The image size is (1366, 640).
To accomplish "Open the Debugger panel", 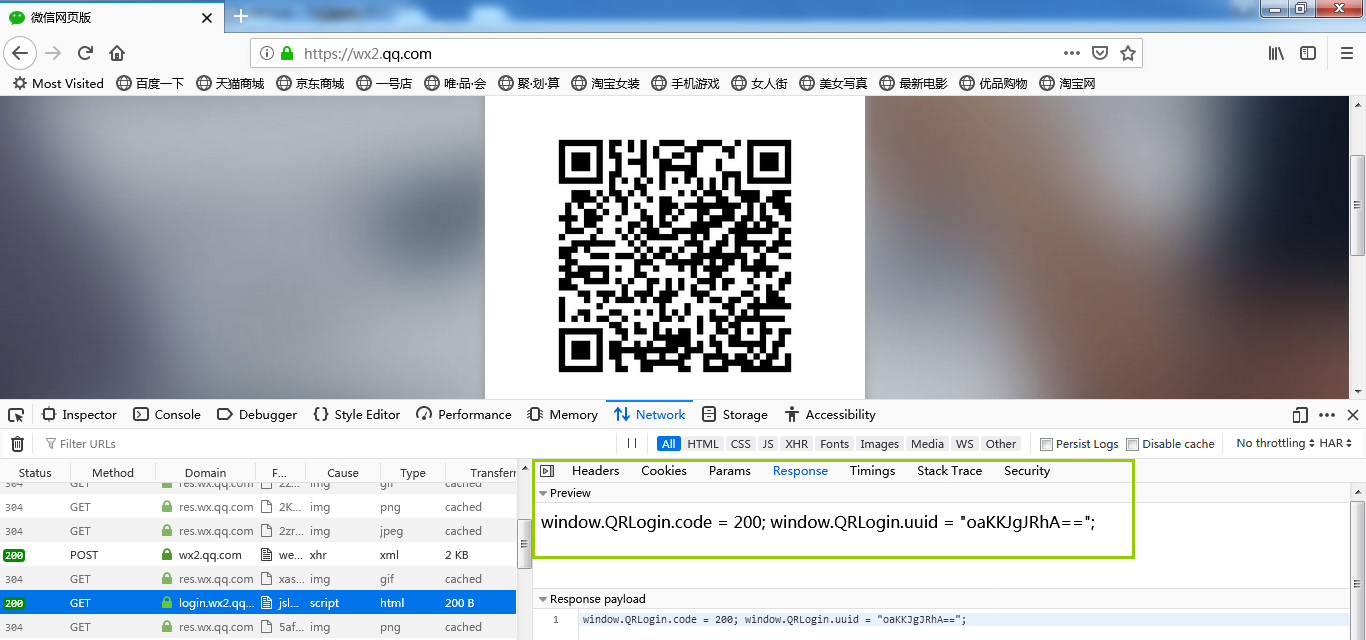I will click(257, 415).
